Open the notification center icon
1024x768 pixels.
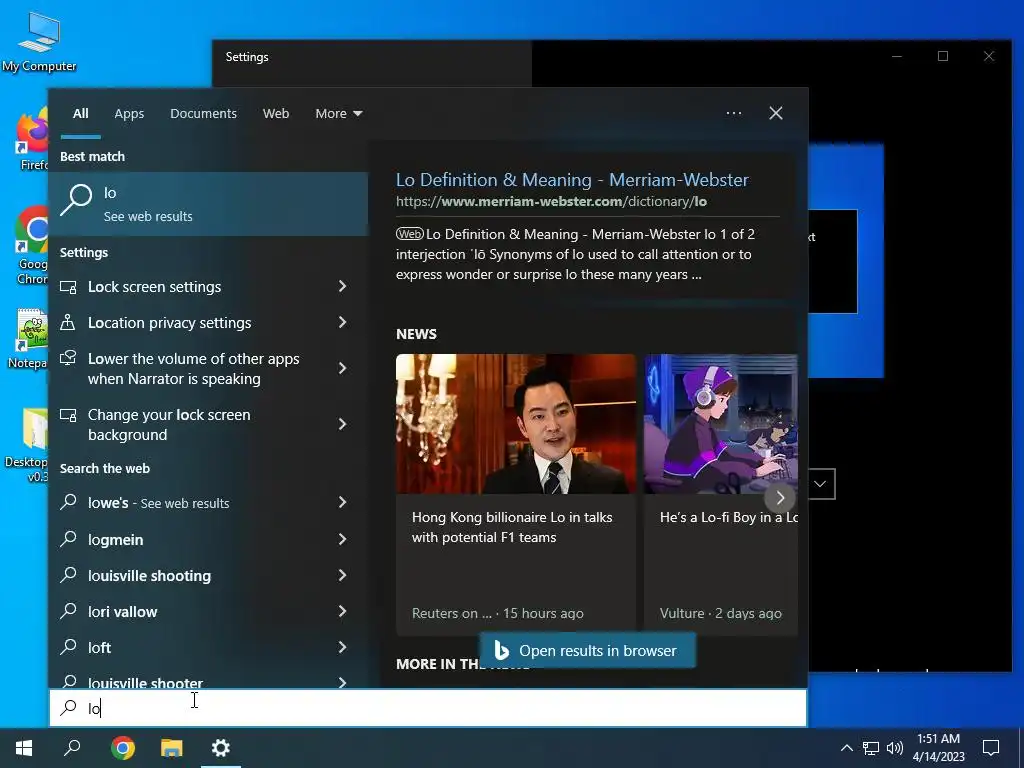(991, 748)
